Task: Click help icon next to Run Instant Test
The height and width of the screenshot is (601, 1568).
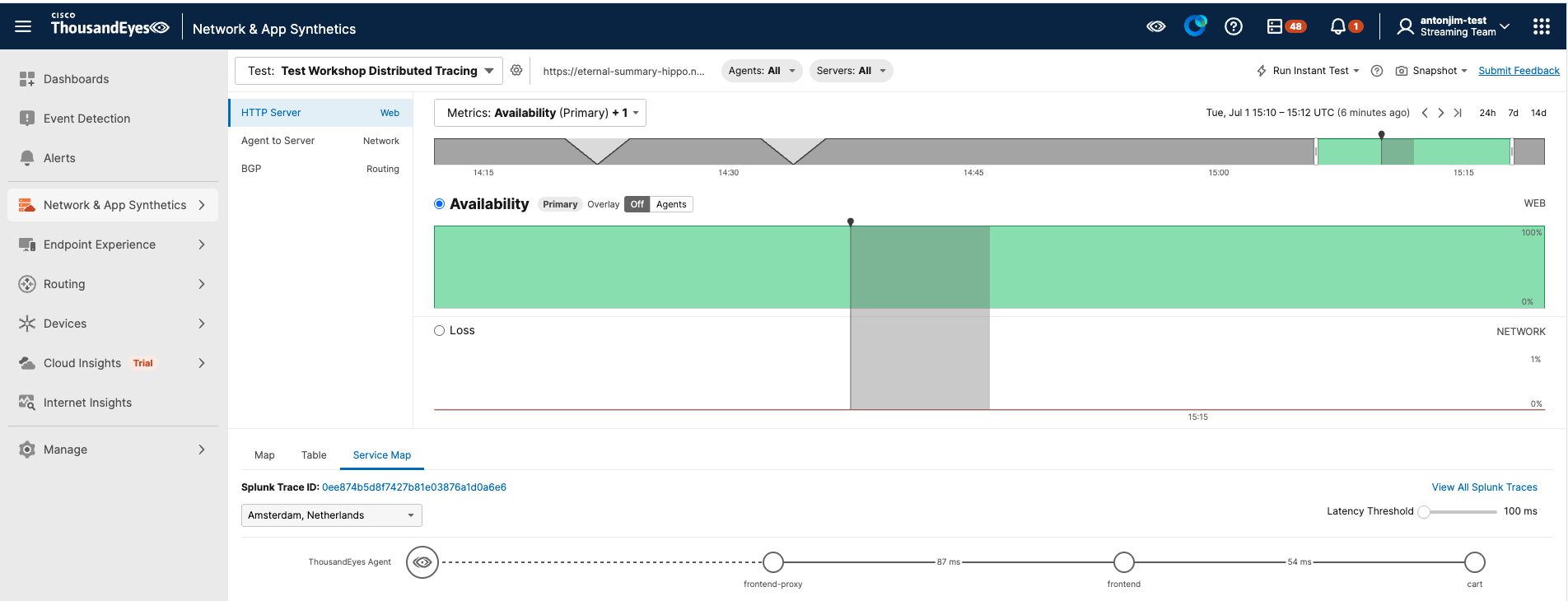Action: [x=1376, y=71]
